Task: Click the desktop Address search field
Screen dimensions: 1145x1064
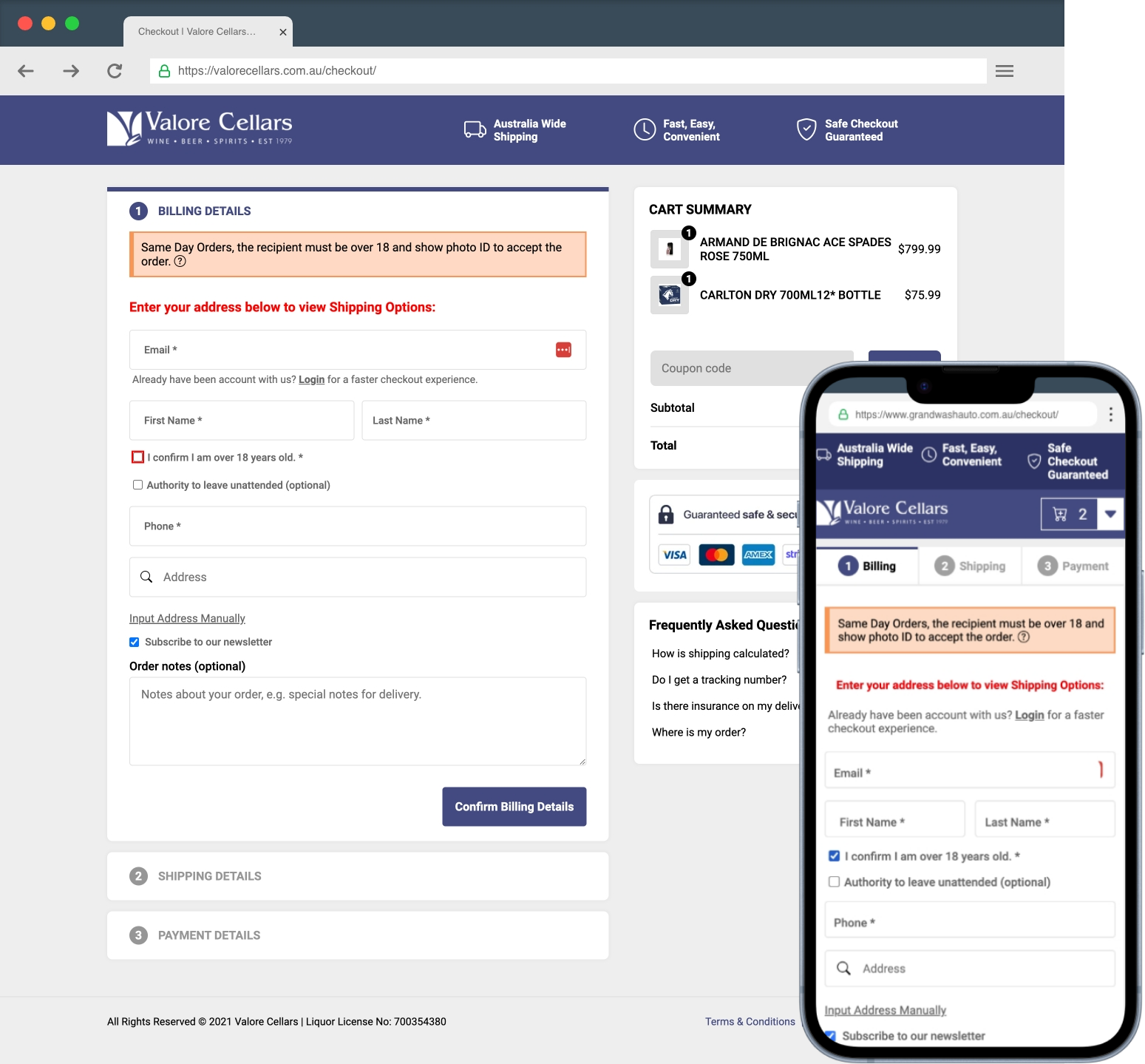Action: click(x=358, y=577)
